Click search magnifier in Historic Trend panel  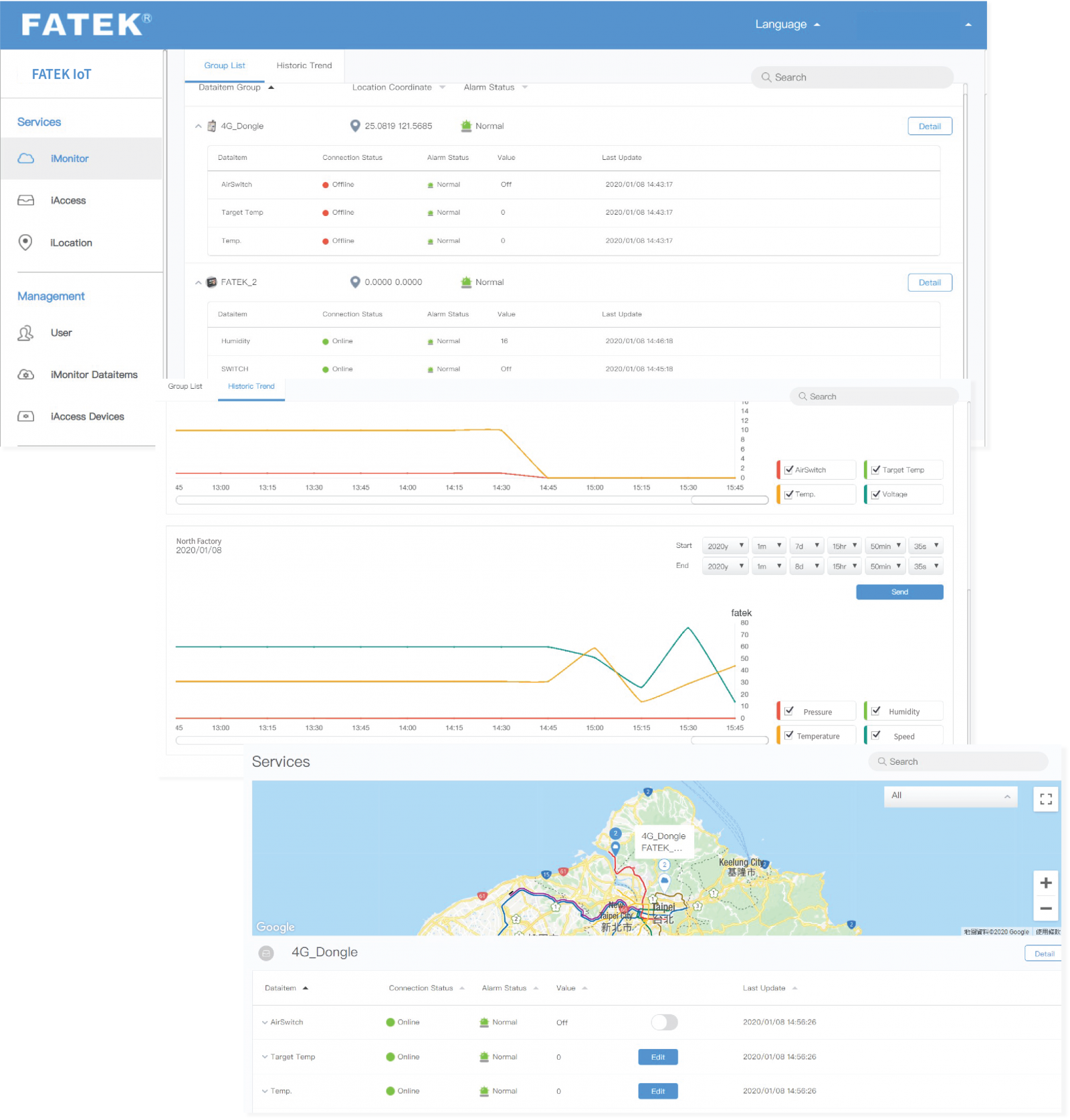pos(802,396)
